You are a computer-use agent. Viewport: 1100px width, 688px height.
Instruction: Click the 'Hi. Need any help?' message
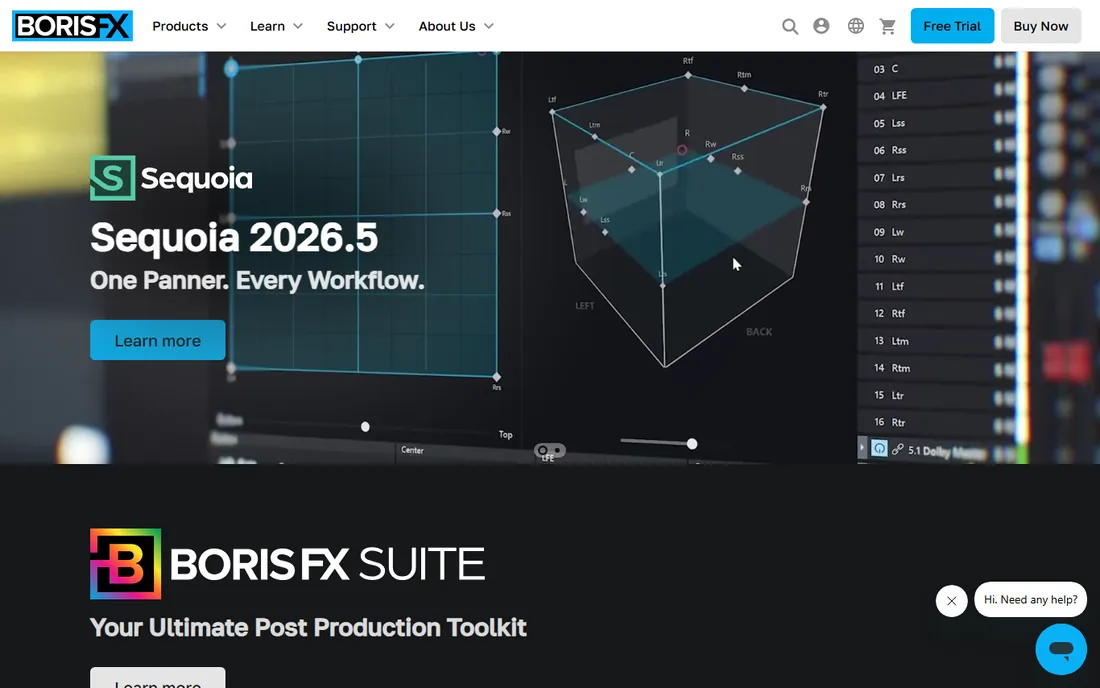[x=1031, y=600]
